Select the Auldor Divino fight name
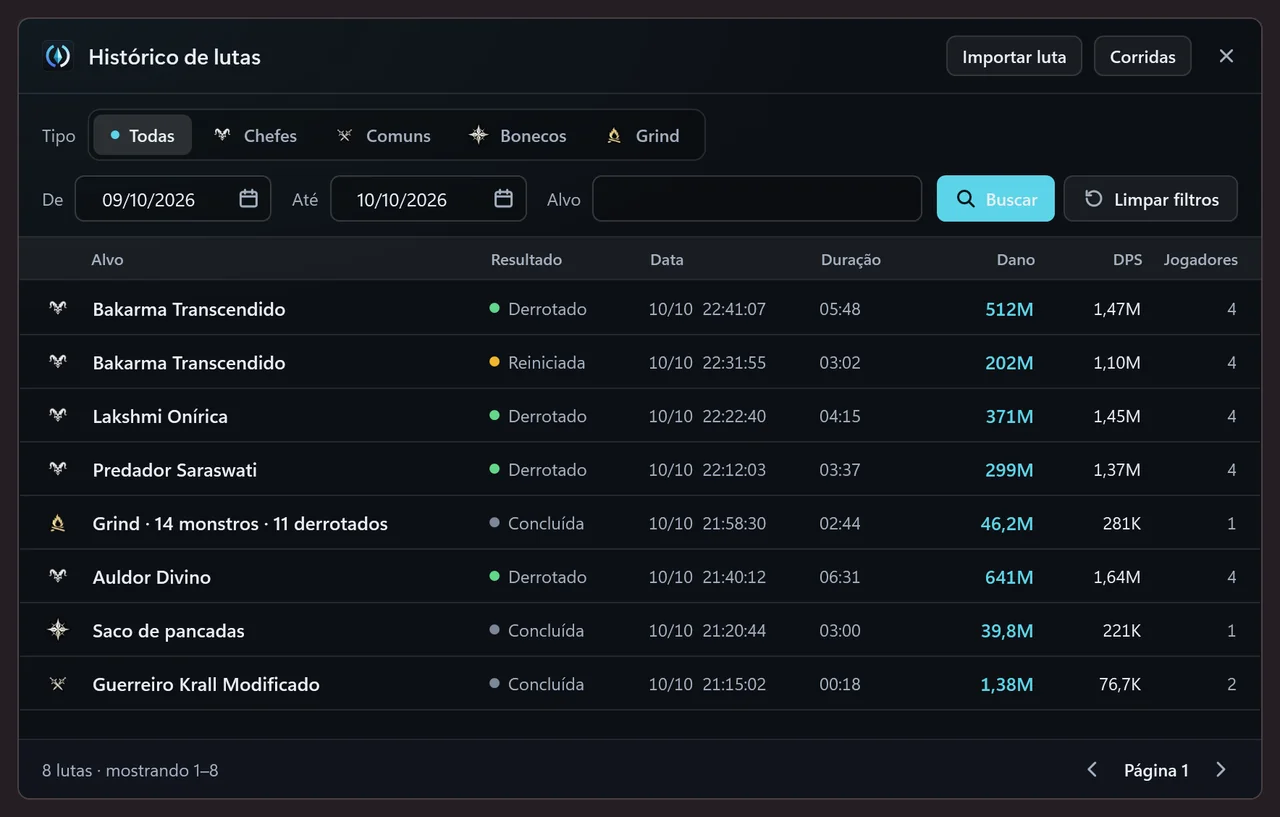Image resolution: width=1280 pixels, height=817 pixels. (x=152, y=577)
